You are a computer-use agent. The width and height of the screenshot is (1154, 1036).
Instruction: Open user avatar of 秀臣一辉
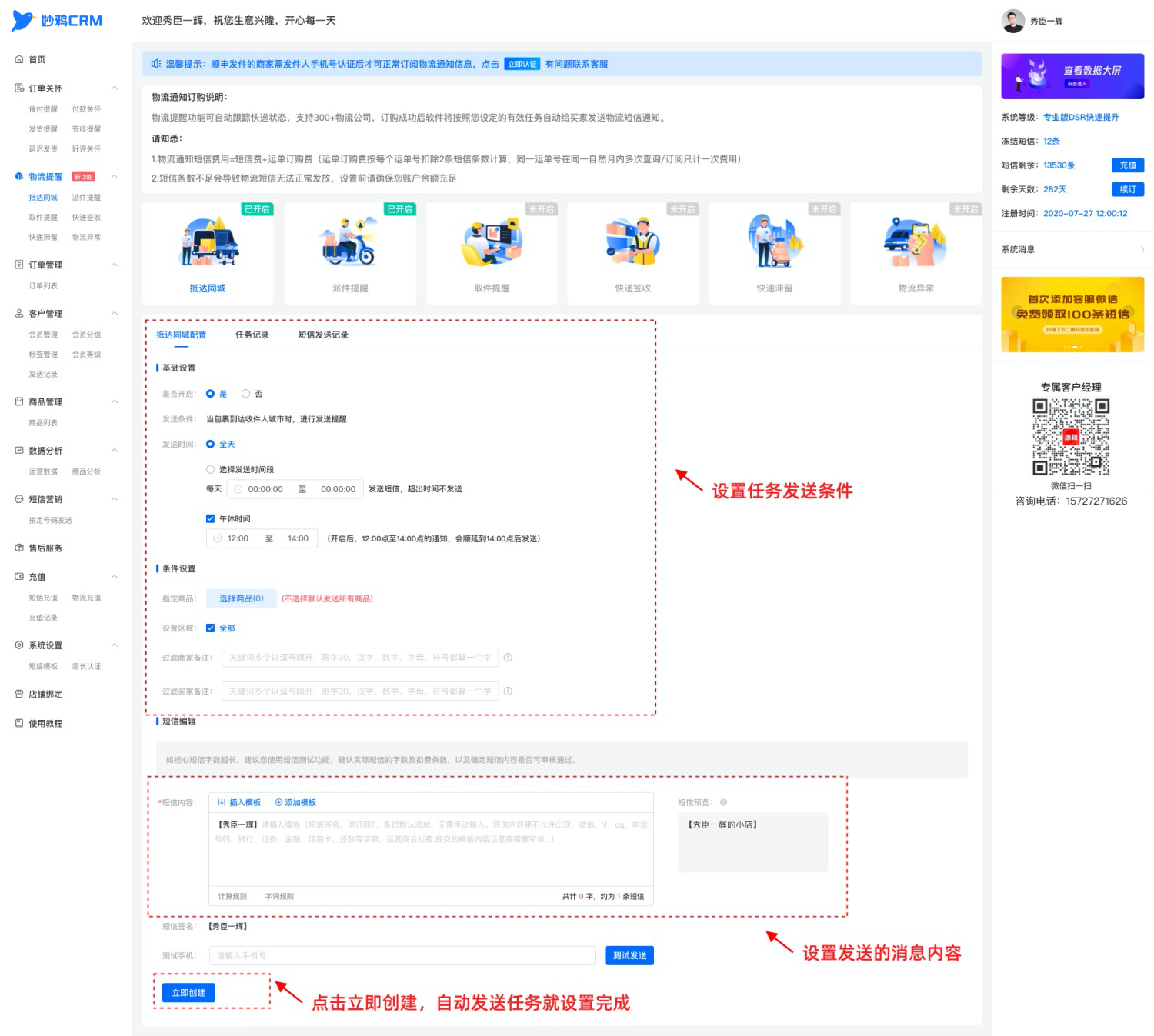[1013, 21]
